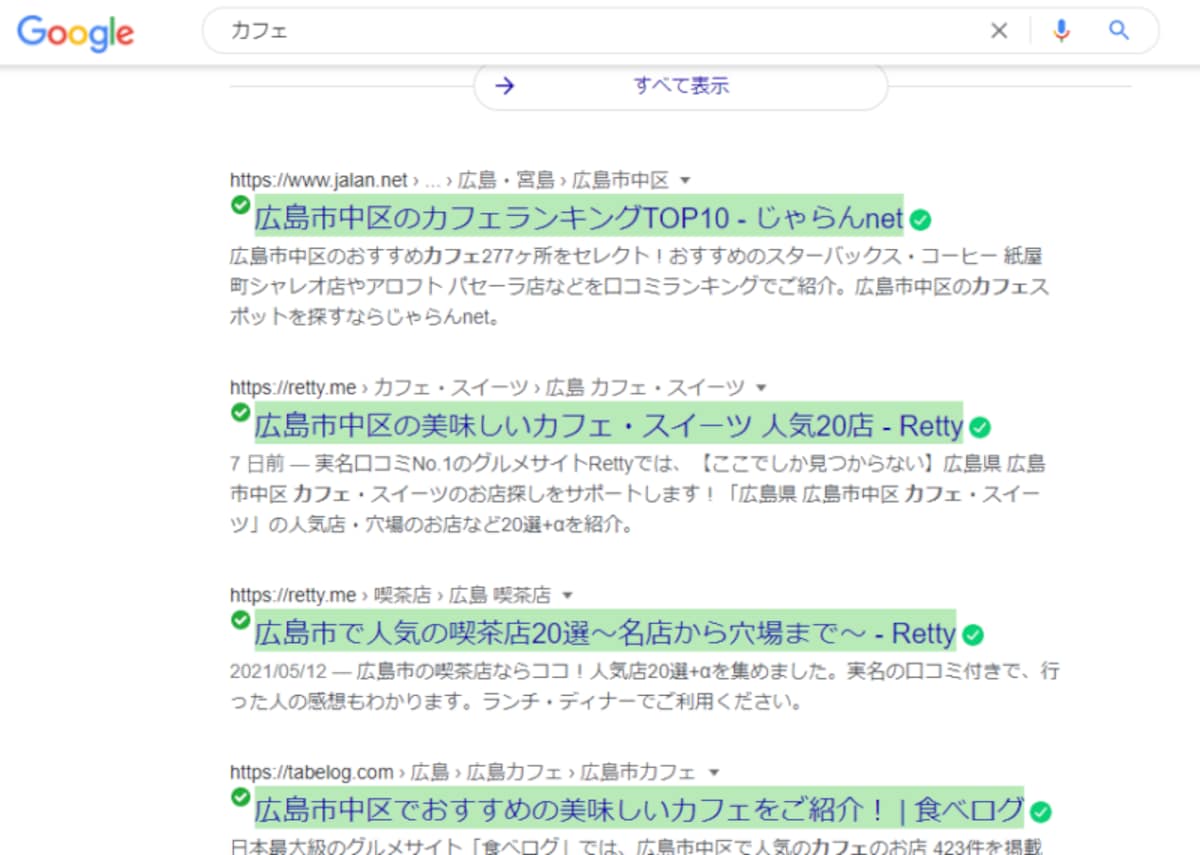1200x855 pixels.
Task: Open 広島市中区の美味しいカフェ・スイーツ 人気20店 - Retty result
Action: [x=608, y=426]
